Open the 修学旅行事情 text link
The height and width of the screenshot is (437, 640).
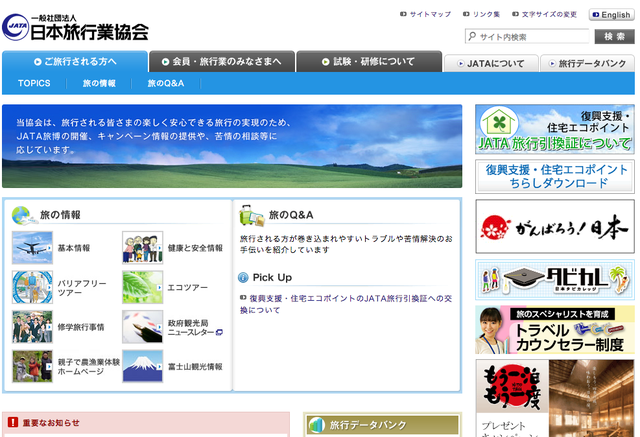pyautogui.click(x=81, y=327)
